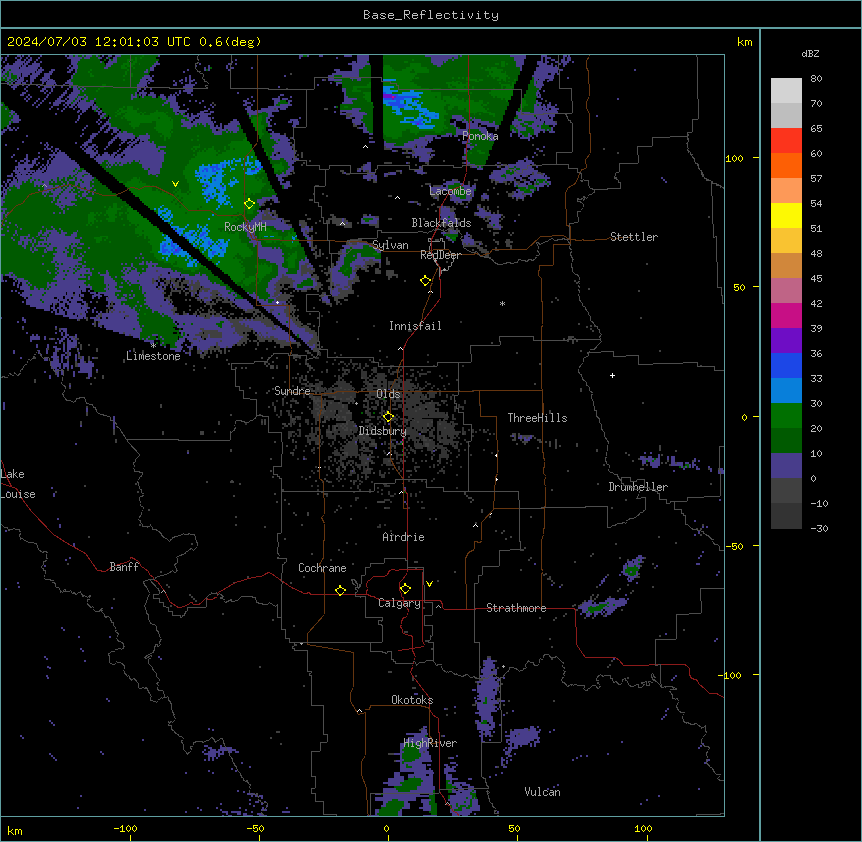Image resolution: width=862 pixels, height=842 pixels.
Task: Click the Blackfalds city label
Action: 441,223
